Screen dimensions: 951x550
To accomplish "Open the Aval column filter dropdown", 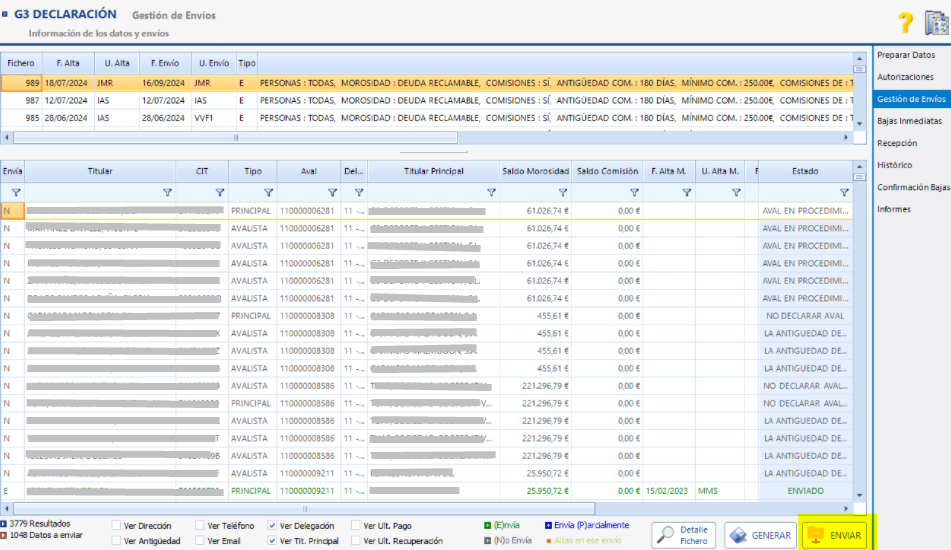I will (330, 192).
